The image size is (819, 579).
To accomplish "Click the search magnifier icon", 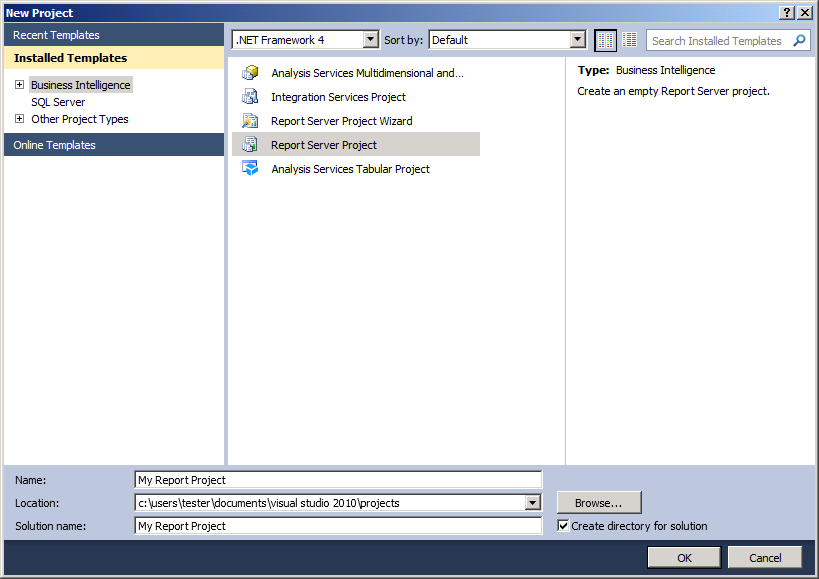I will coord(799,40).
